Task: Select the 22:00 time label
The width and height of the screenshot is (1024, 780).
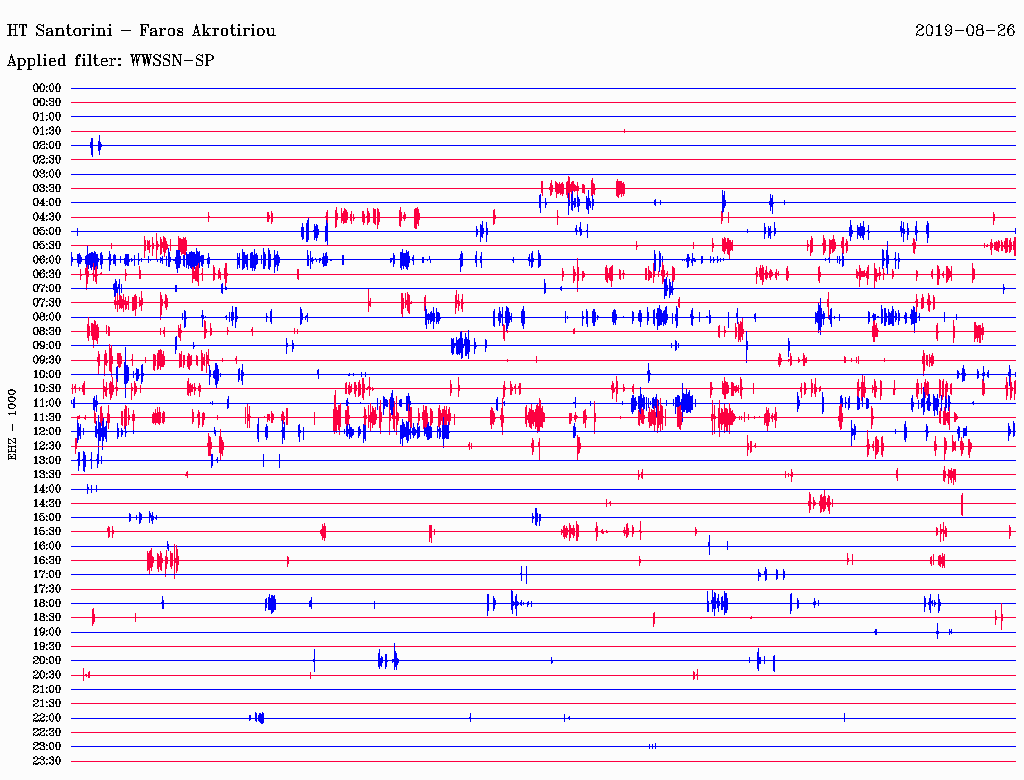Action: (46, 718)
